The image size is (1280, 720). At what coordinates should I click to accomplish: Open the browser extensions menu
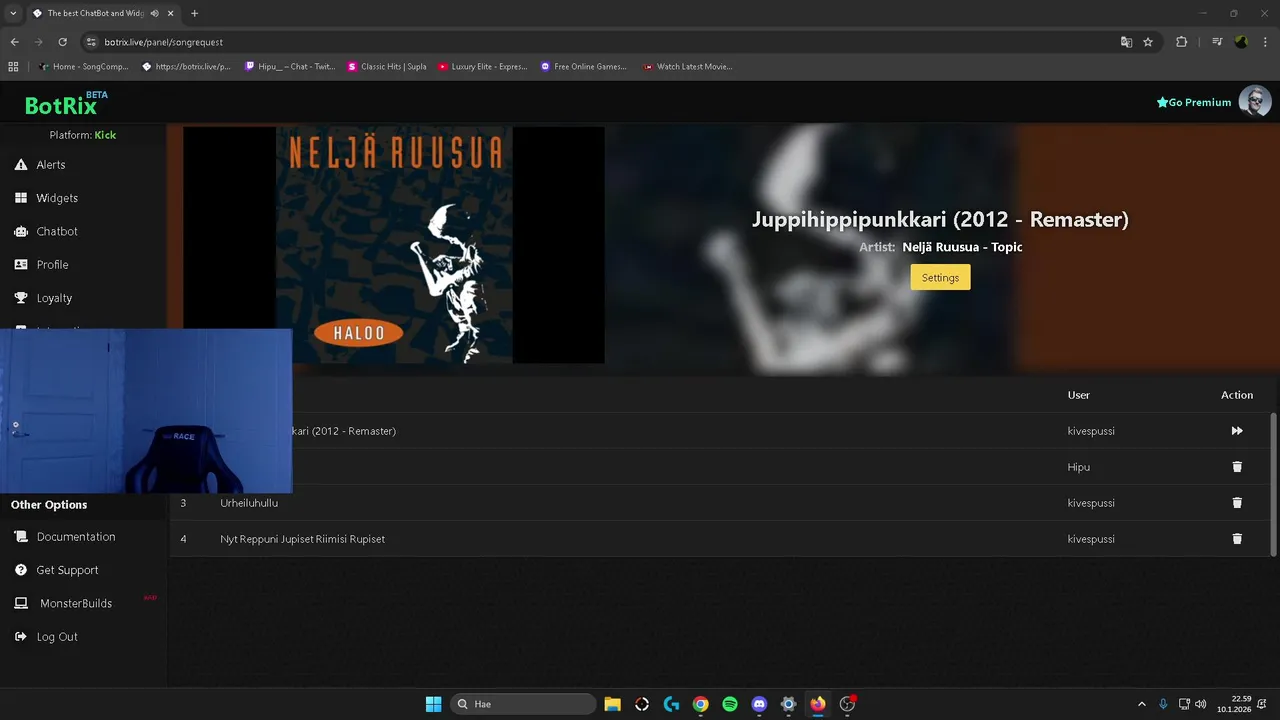click(1182, 42)
